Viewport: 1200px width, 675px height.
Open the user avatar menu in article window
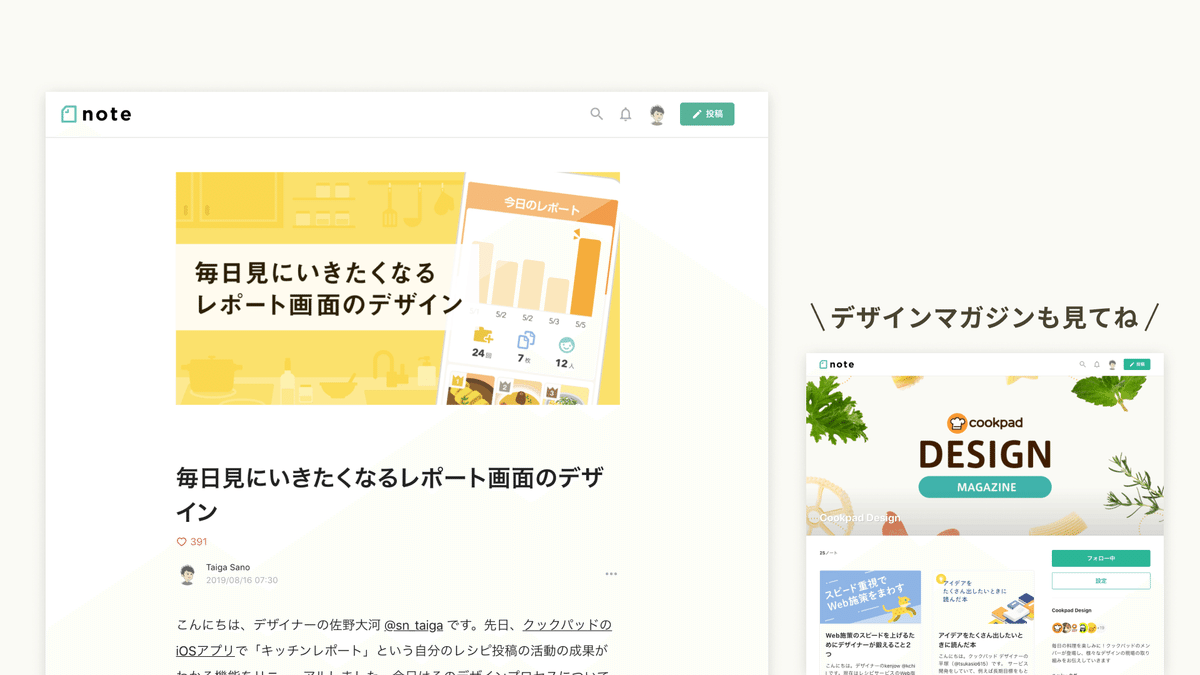click(x=657, y=115)
